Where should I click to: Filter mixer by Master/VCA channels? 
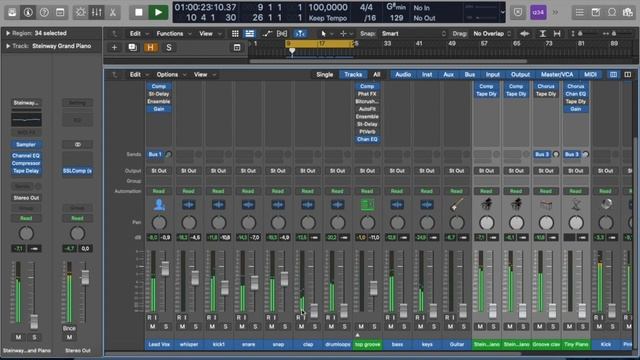pyautogui.click(x=557, y=75)
